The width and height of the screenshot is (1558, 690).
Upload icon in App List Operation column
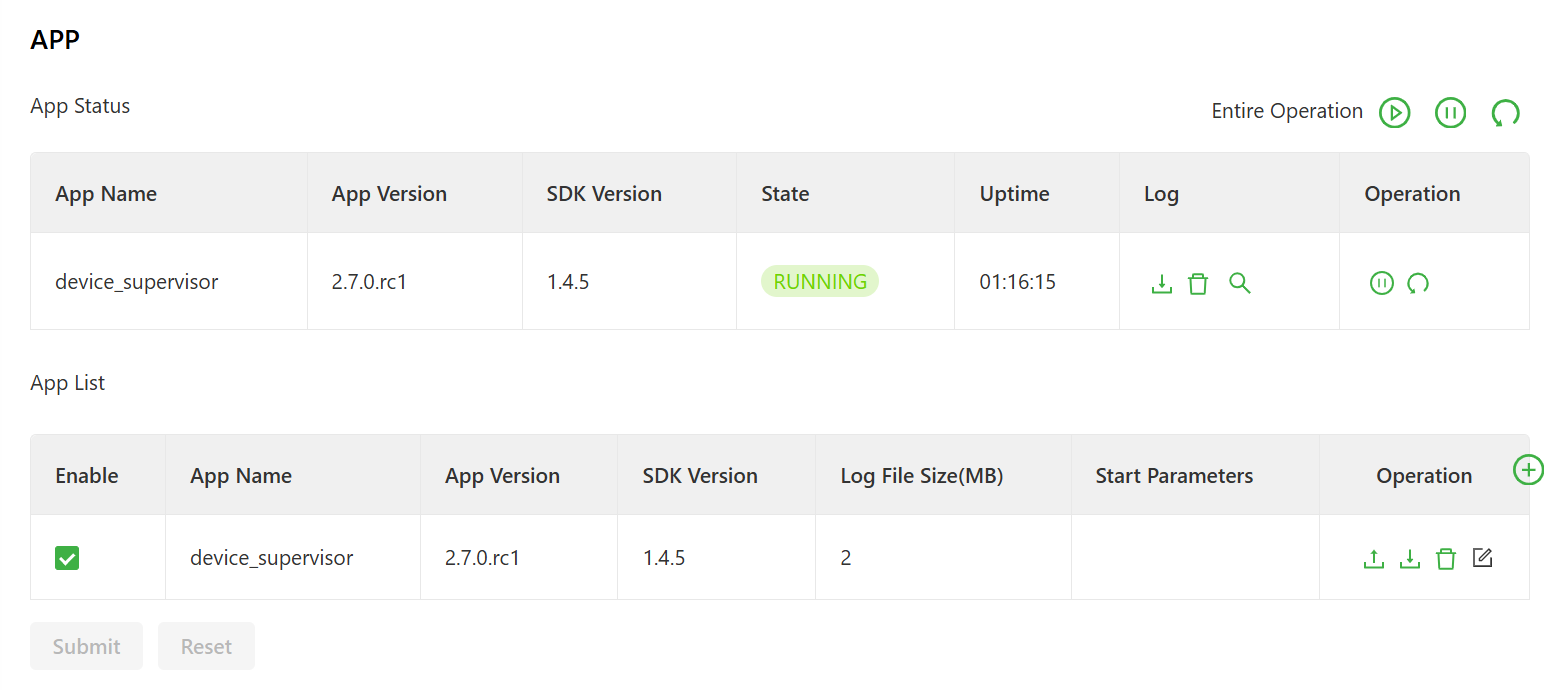click(x=1374, y=559)
